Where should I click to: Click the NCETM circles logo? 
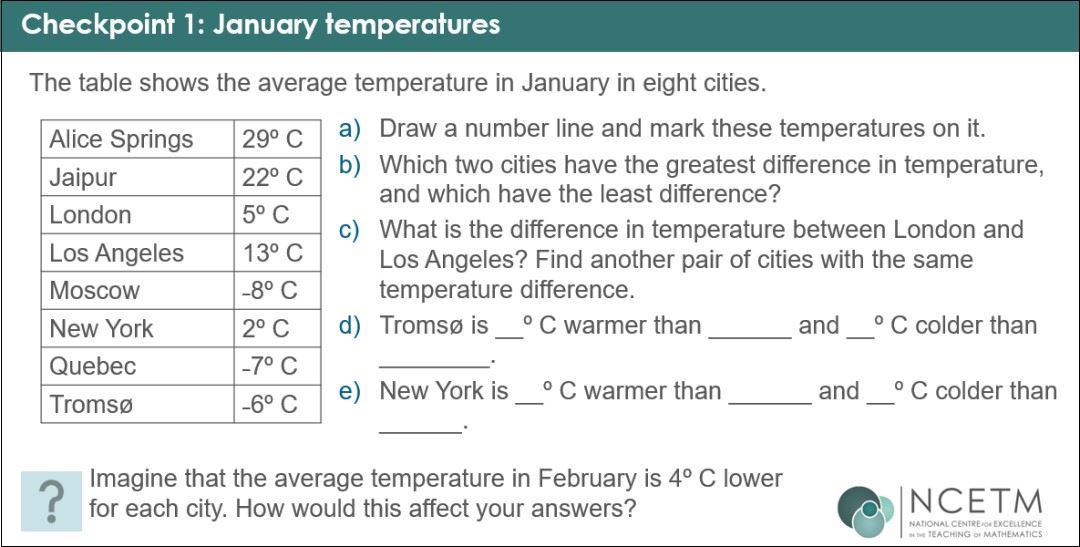[x=865, y=511]
